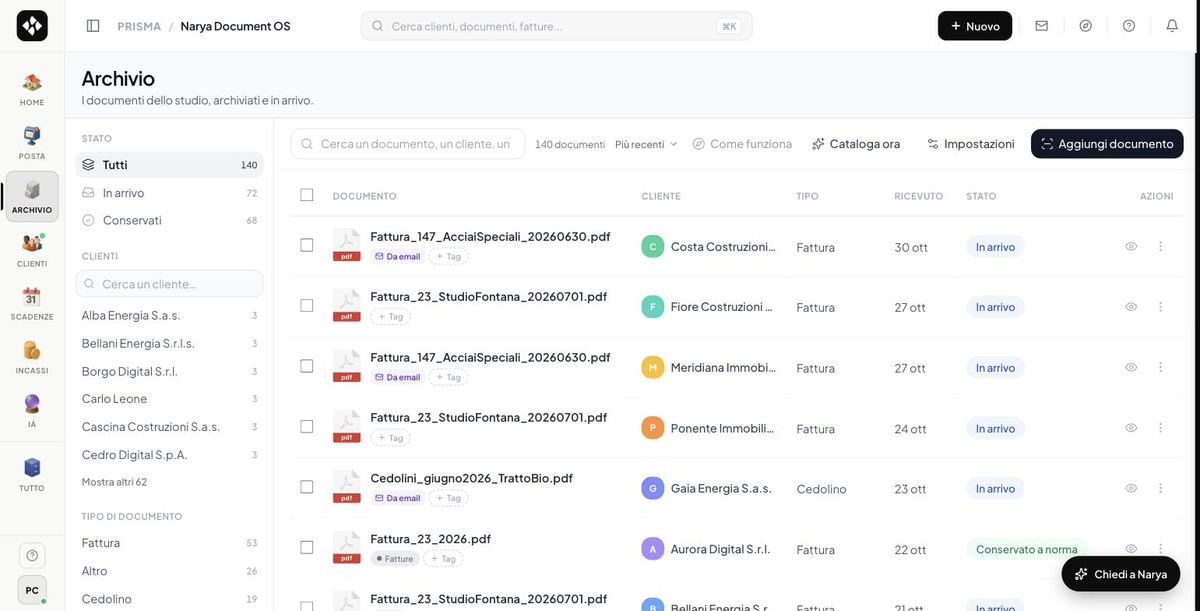This screenshot has width=1200, height=611.
Task: Click the Conservato a norma status badge
Action: coord(1027,549)
